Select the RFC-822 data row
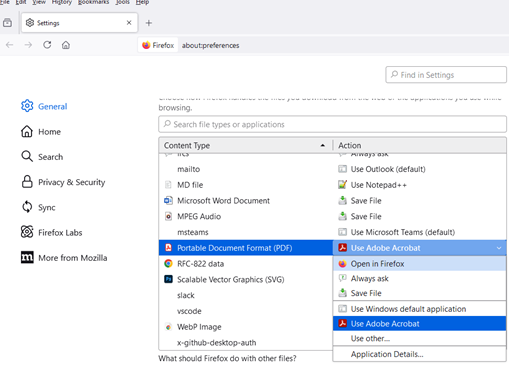The image size is (509, 368). [x=246, y=264]
